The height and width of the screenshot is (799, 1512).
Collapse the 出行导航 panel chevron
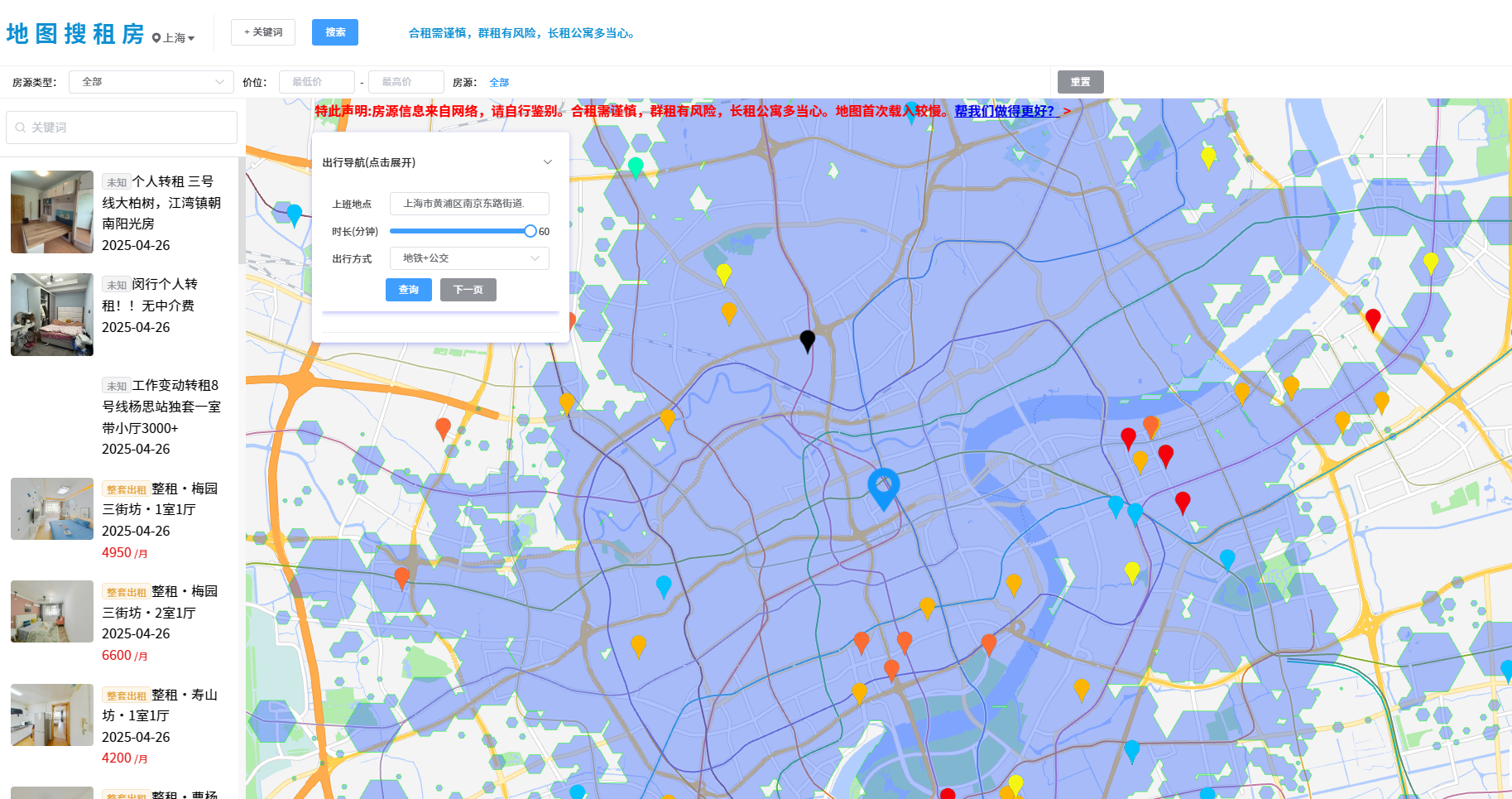click(x=547, y=162)
